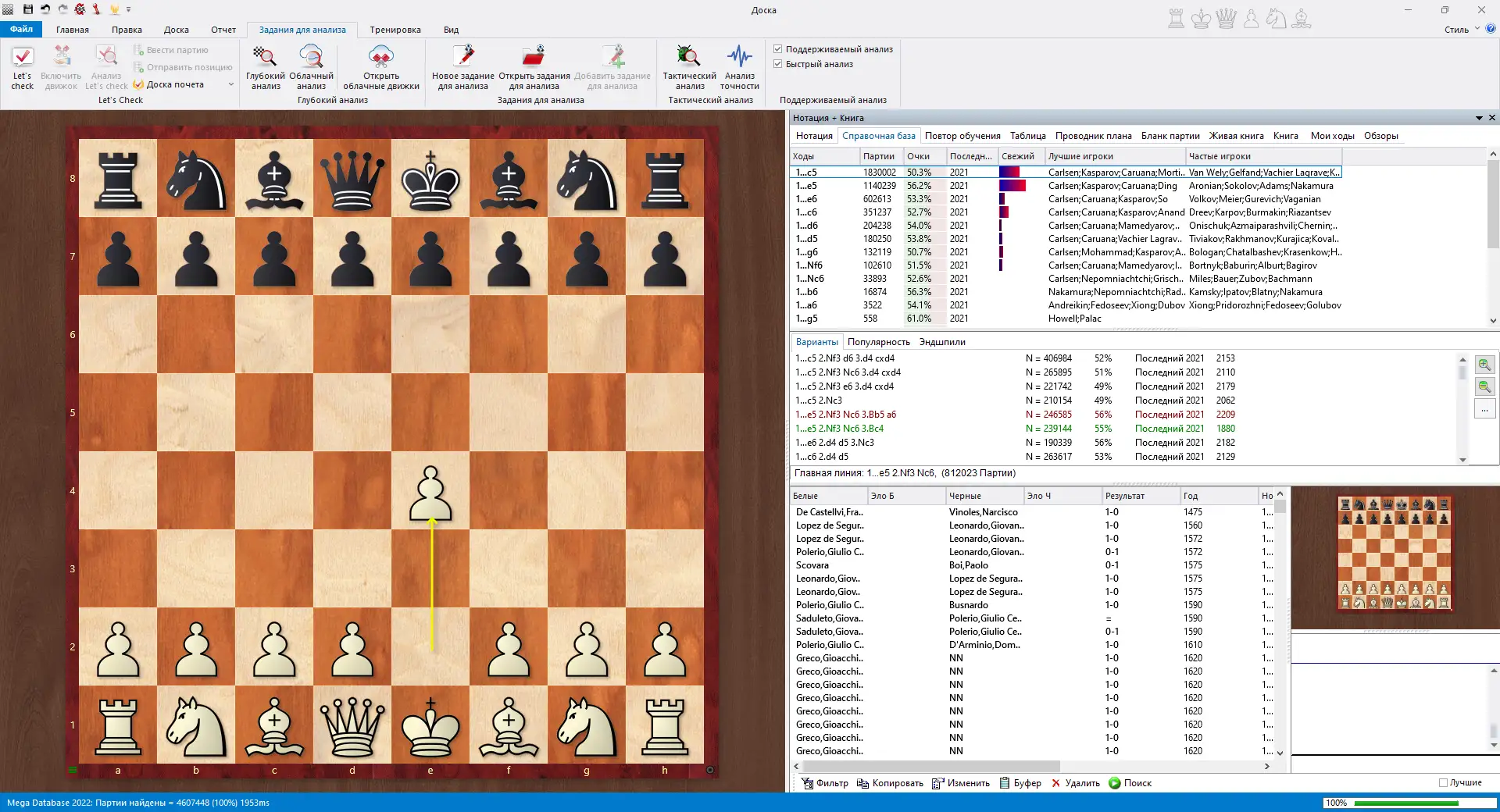Image resolution: width=1500 pixels, height=812 pixels.
Task: Click the Фильтр button
Action: pyautogui.click(x=825, y=783)
